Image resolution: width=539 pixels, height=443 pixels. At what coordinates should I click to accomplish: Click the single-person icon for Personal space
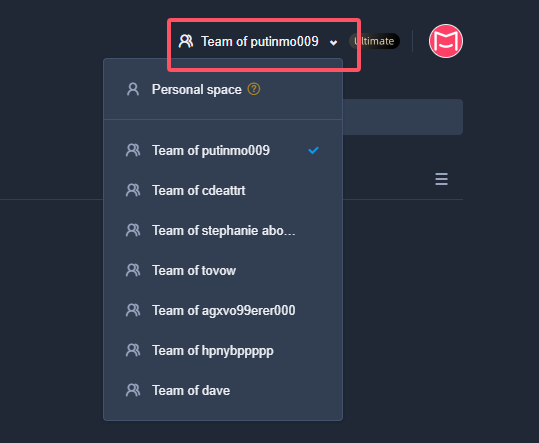[x=133, y=89]
